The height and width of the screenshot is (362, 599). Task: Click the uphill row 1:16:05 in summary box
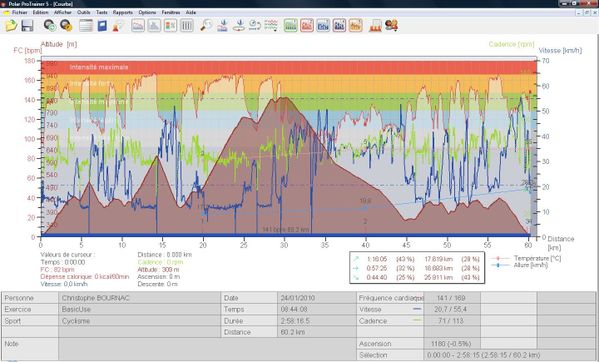(x=417, y=259)
